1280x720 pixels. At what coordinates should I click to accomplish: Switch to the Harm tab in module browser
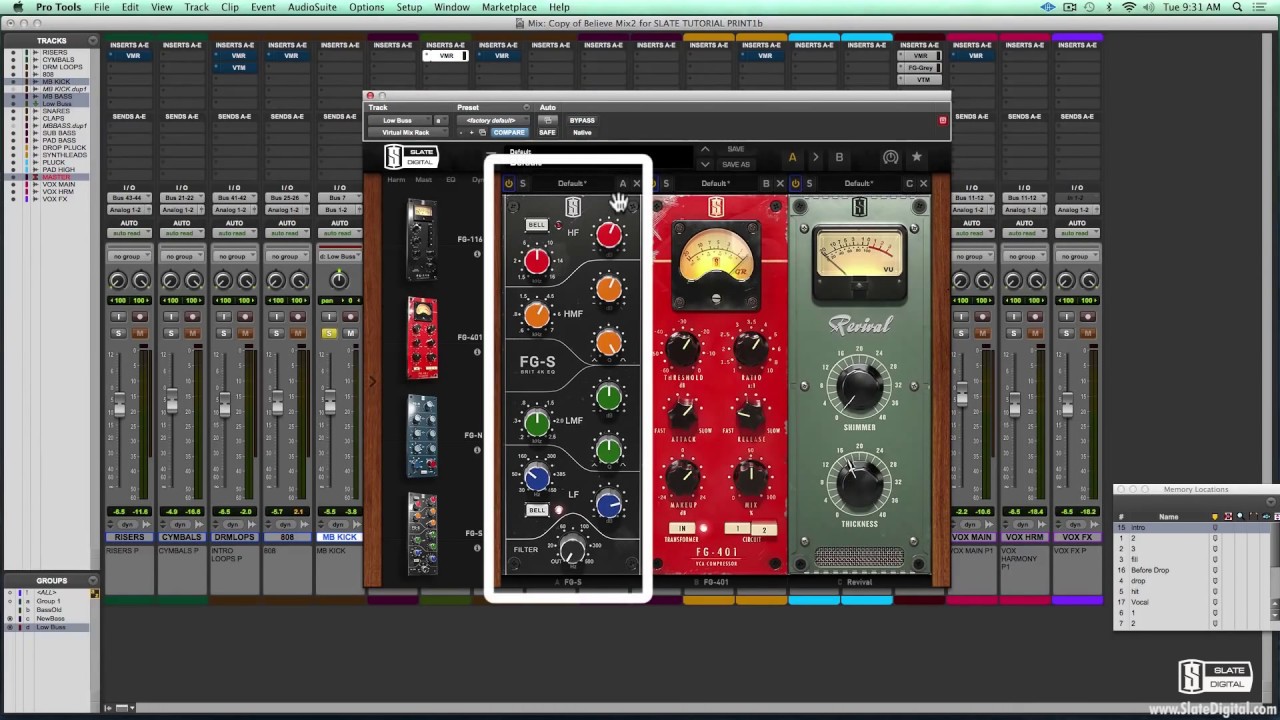(x=396, y=180)
